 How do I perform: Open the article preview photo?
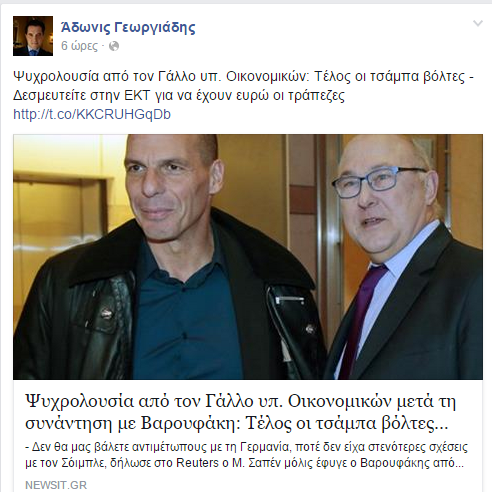[x=248, y=257]
